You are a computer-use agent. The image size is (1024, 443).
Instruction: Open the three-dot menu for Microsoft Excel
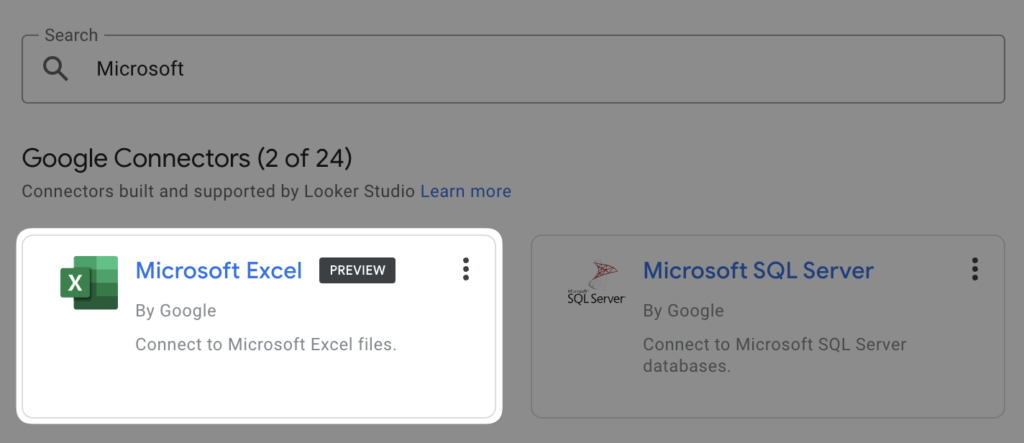[466, 269]
